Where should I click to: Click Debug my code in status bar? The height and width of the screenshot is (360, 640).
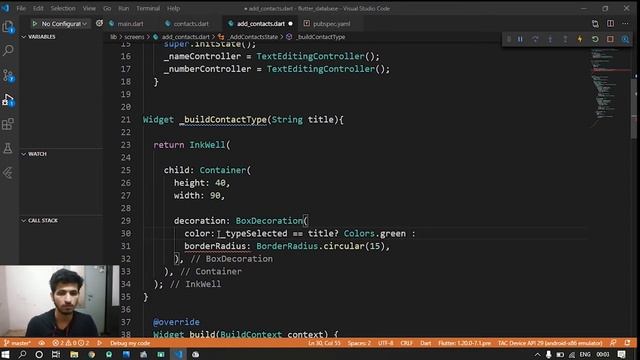[x=130, y=343]
